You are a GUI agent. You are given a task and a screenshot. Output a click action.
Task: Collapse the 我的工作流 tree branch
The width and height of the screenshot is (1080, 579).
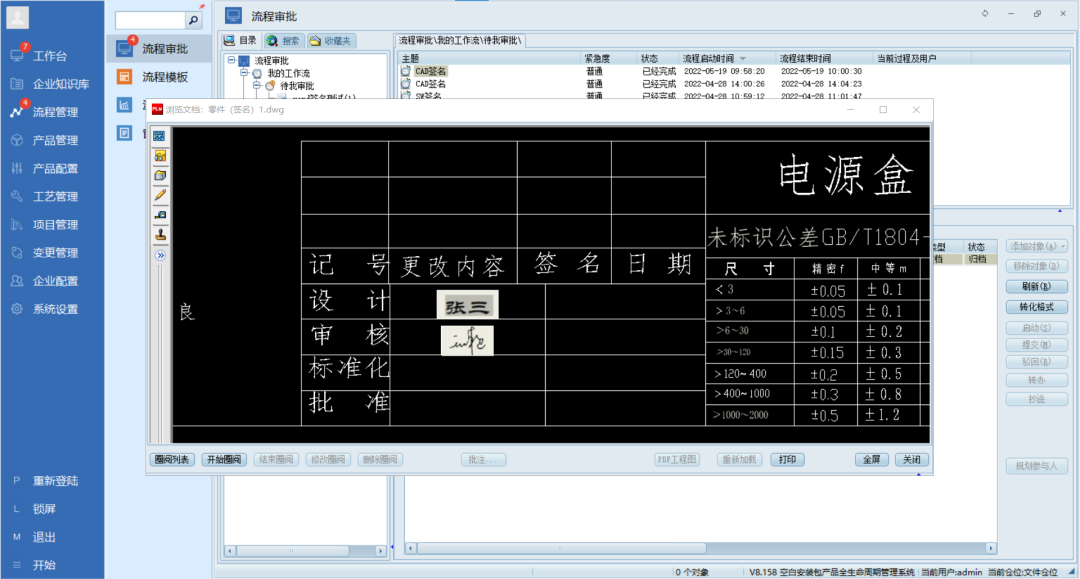242,71
